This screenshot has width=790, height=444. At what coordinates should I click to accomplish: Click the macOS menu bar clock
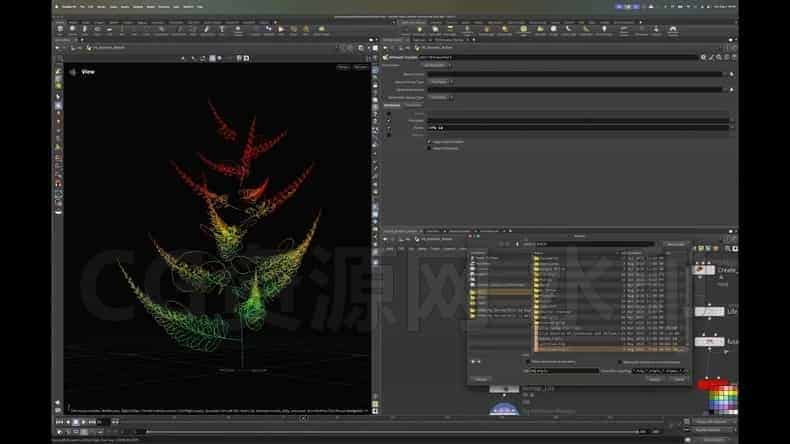[723, 7]
